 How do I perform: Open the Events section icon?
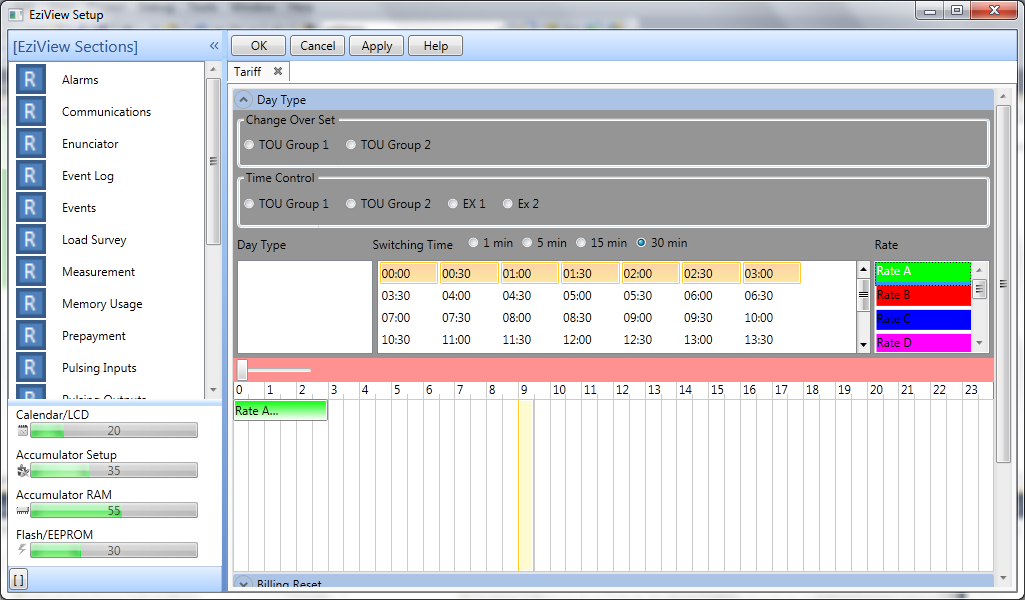[x=30, y=208]
